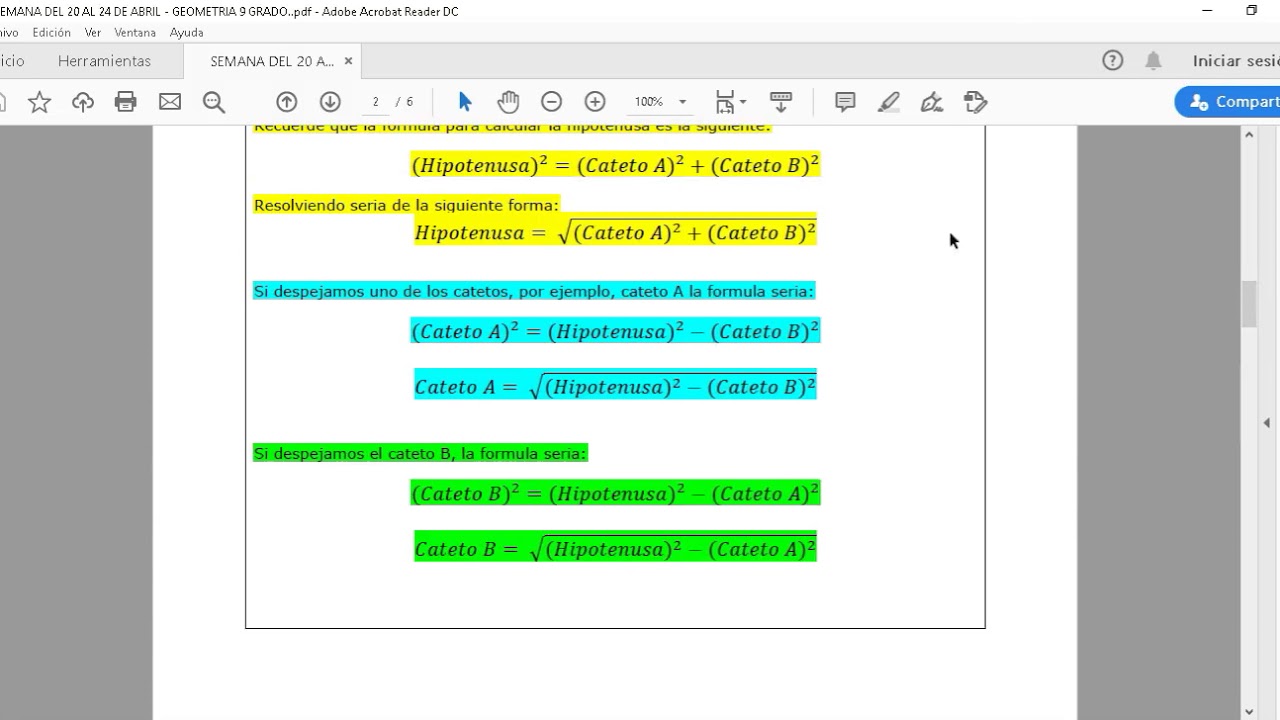Click the scrollbar down arrow
1280x720 pixels.
1249,711
